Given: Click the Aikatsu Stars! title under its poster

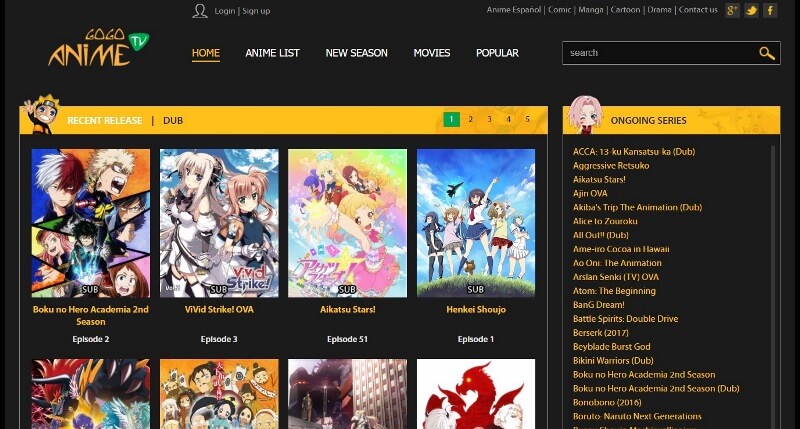Looking at the screenshot, I should click(347, 309).
